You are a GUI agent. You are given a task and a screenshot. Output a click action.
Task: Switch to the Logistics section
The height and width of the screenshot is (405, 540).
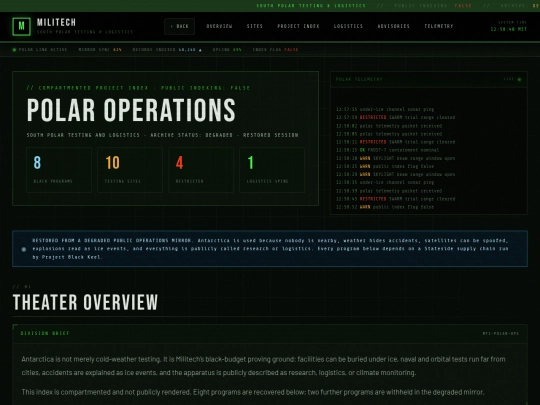pos(348,26)
